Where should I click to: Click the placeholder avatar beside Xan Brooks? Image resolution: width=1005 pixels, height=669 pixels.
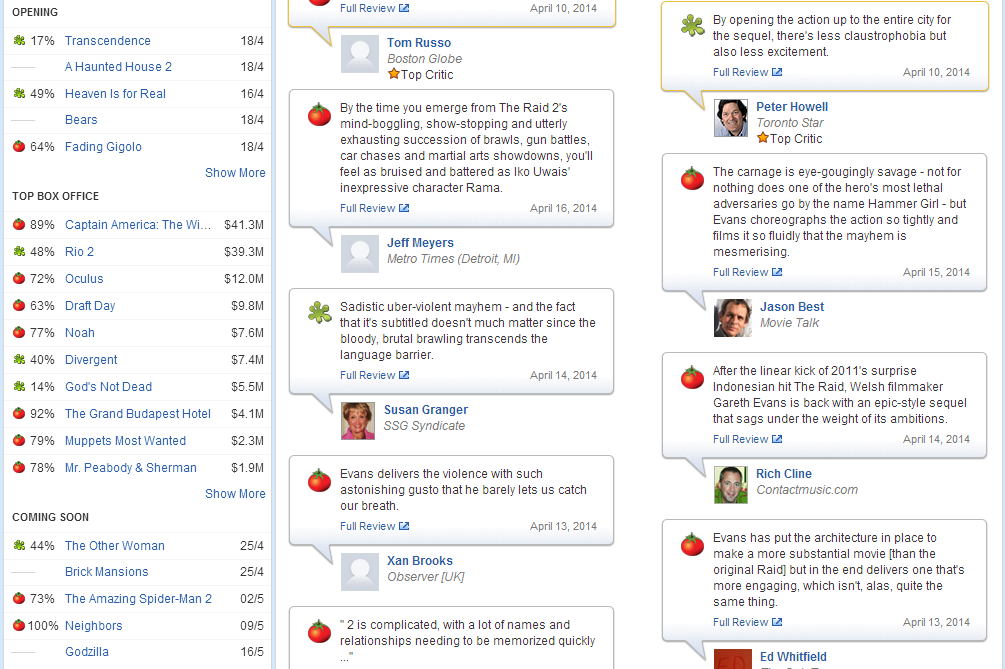click(x=360, y=572)
